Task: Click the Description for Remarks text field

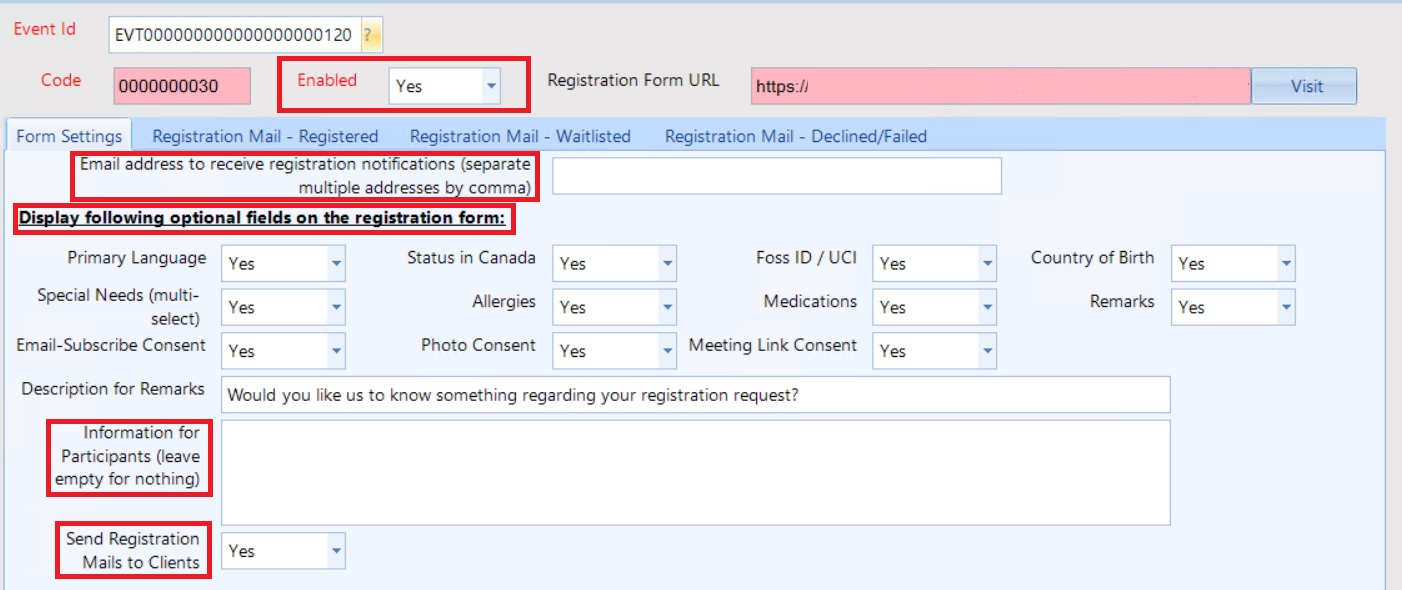Action: 695,395
